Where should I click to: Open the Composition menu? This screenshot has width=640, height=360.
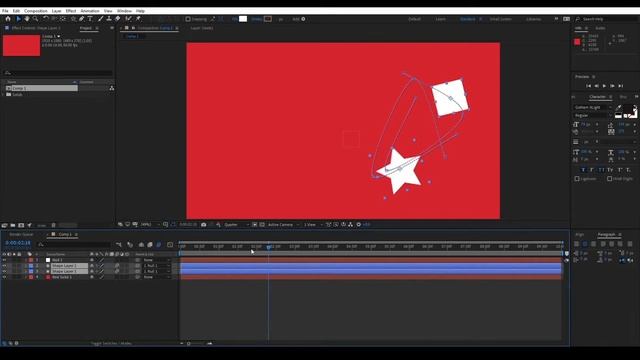36,11
